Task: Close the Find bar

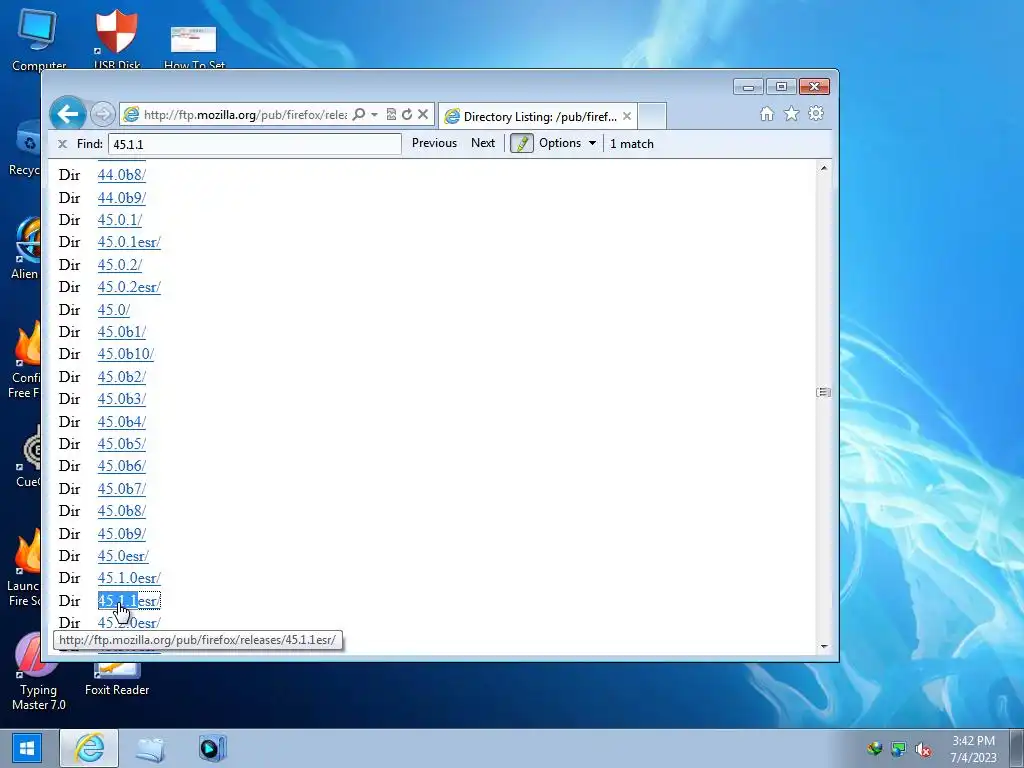Action: 62,144
